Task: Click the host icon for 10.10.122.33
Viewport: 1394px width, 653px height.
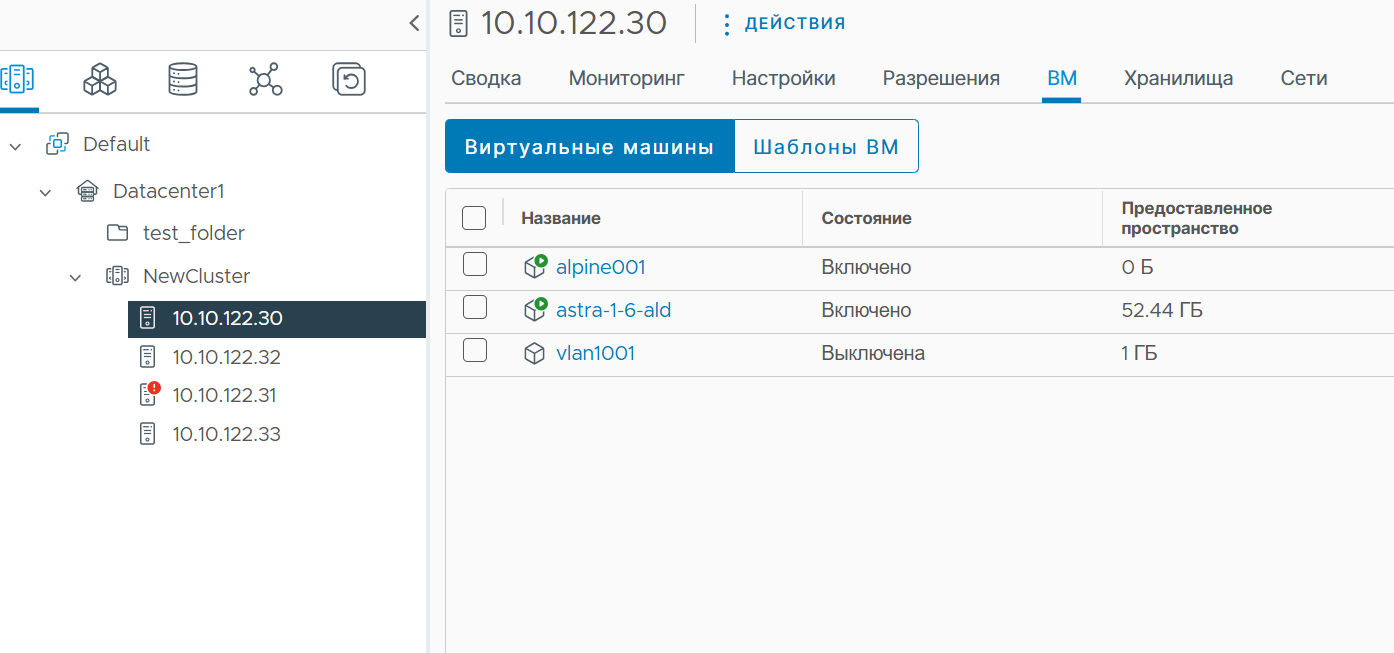Action: click(147, 434)
